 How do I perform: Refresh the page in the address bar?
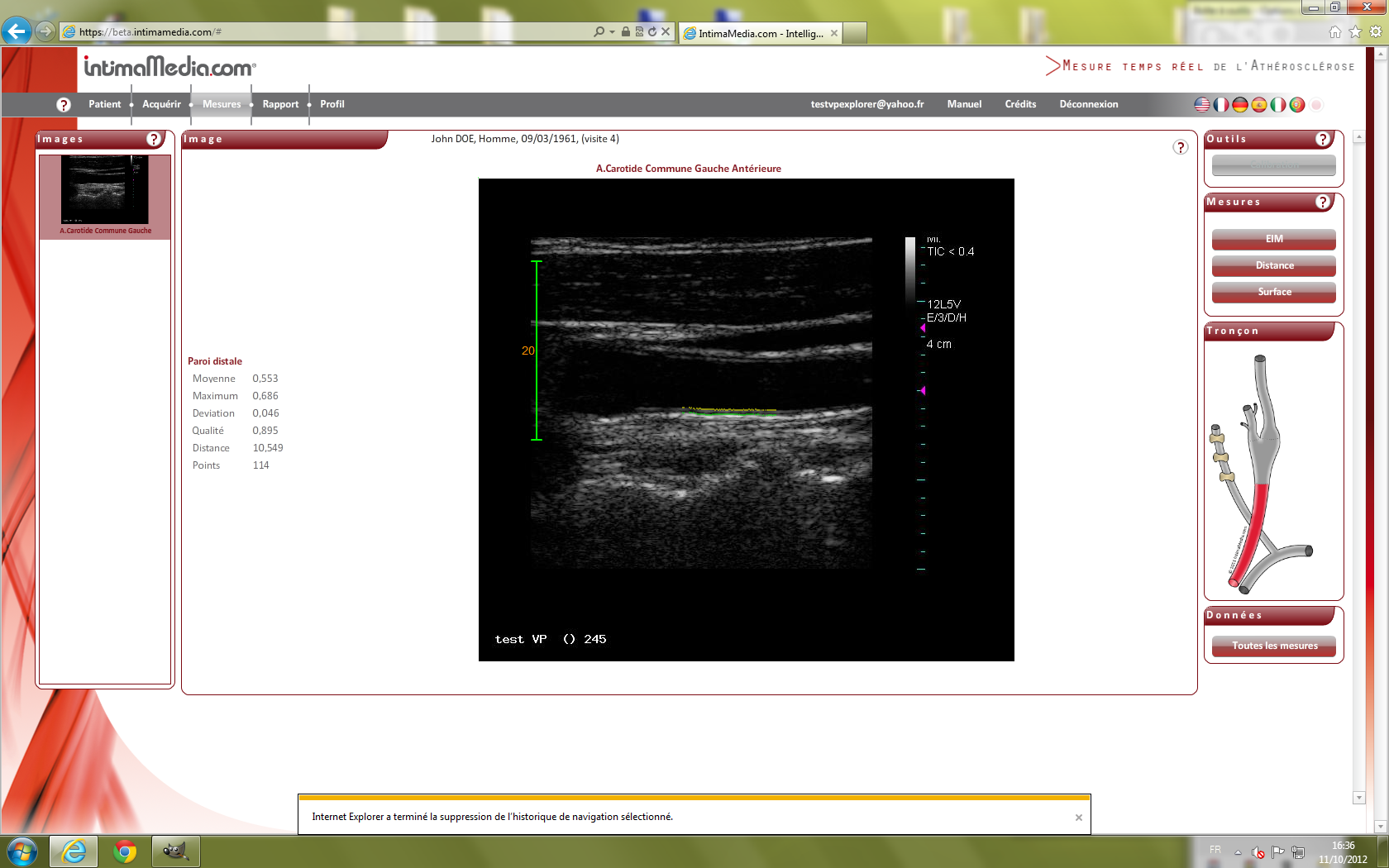coord(652,31)
